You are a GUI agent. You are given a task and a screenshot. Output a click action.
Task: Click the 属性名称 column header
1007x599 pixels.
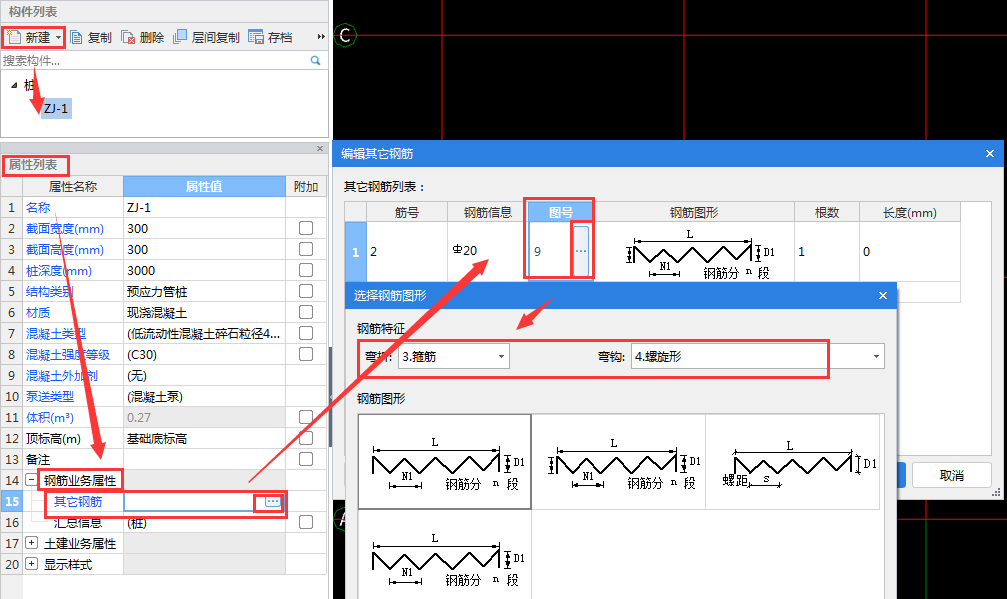tap(73, 186)
